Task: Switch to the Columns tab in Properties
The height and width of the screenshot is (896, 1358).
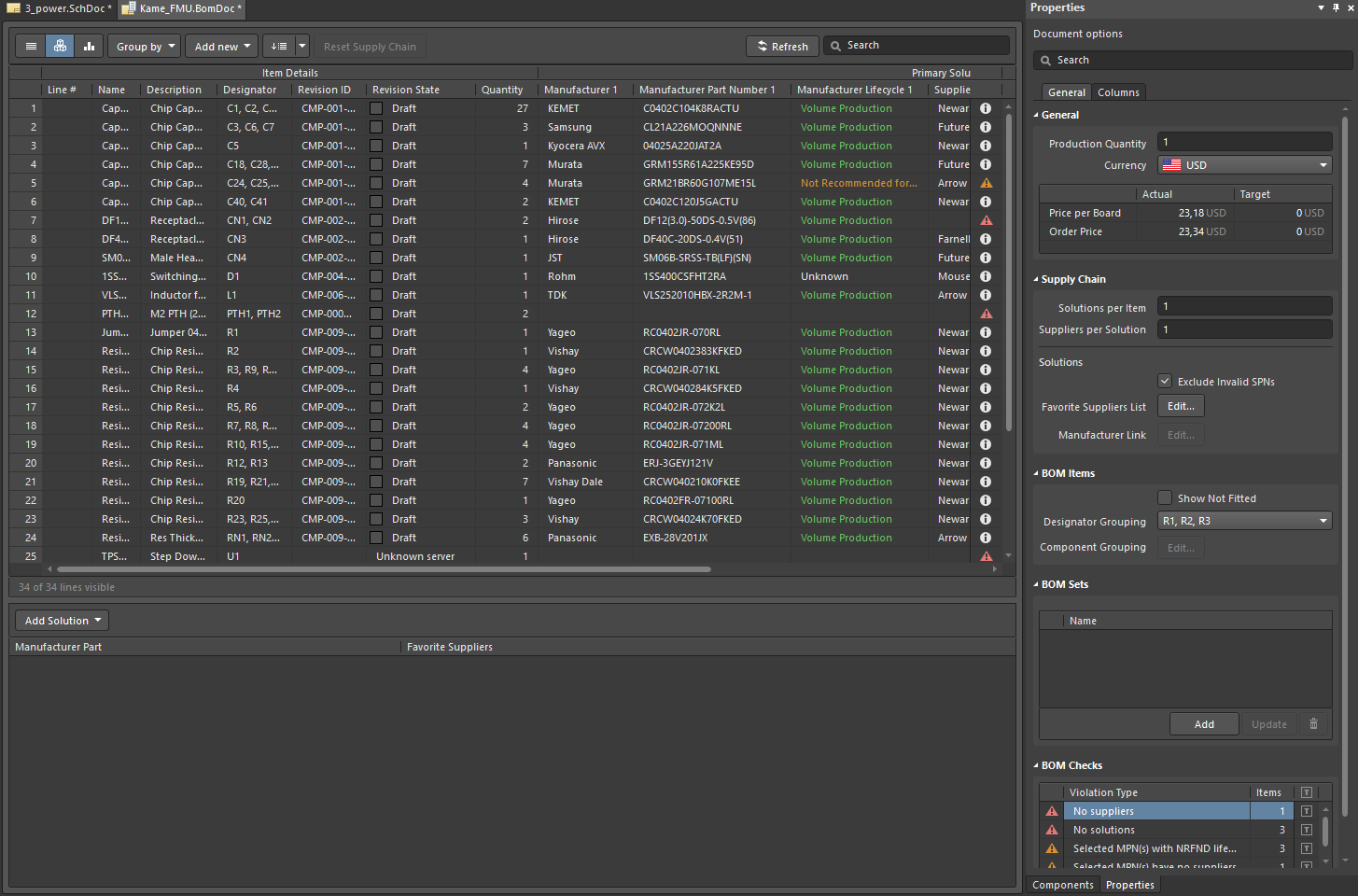Action: (x=1118, y=91)
